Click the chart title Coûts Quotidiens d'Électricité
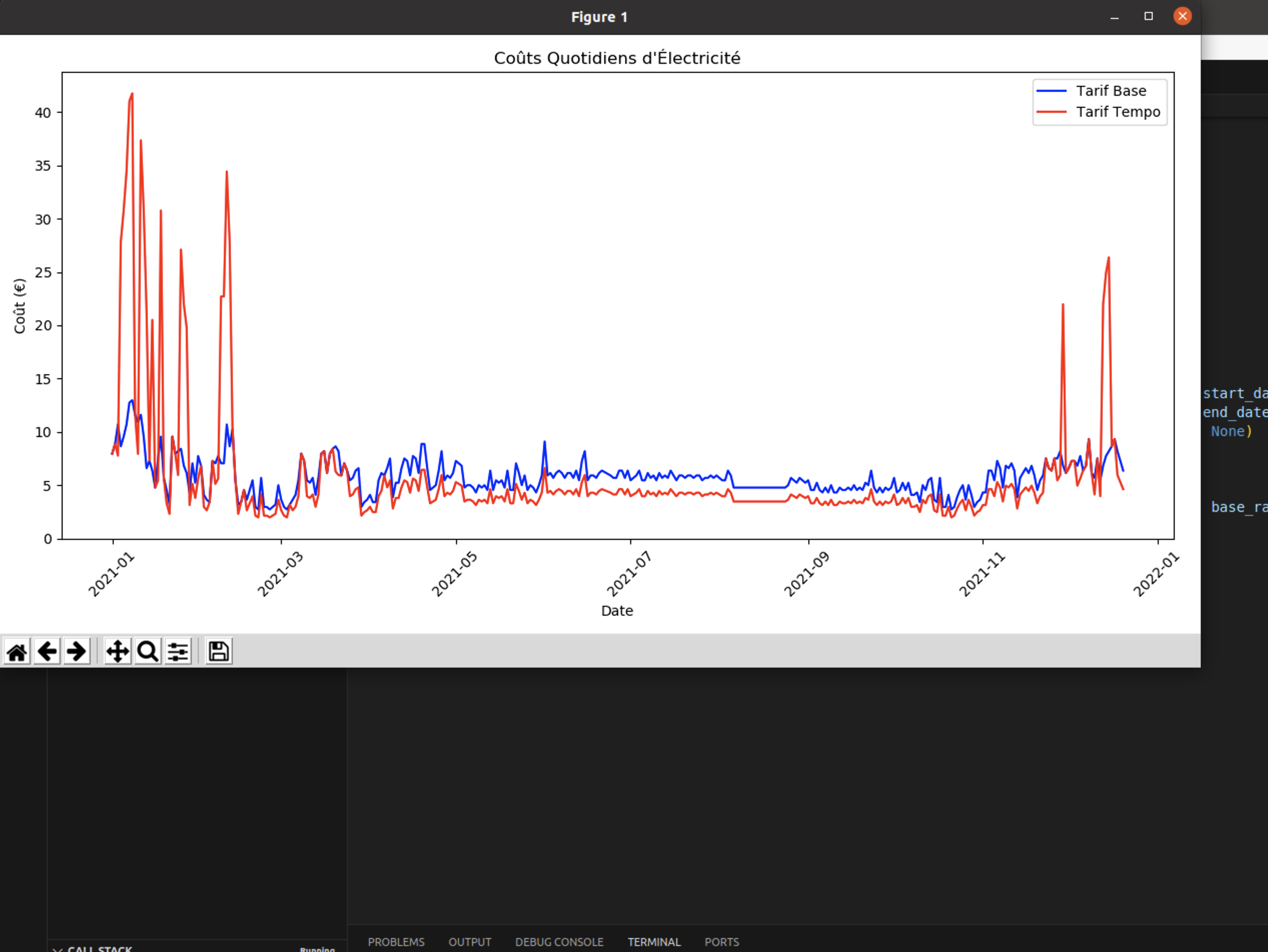The image size is (1268, 952). pyautogui.click(x=617, y=58)
